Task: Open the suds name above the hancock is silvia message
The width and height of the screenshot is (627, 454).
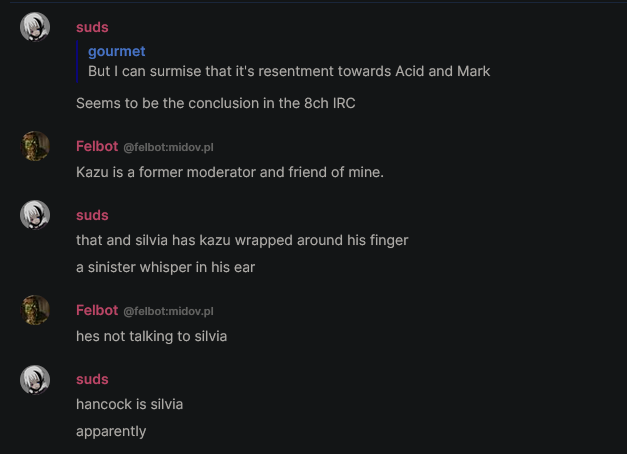Action: pos(92,379)
